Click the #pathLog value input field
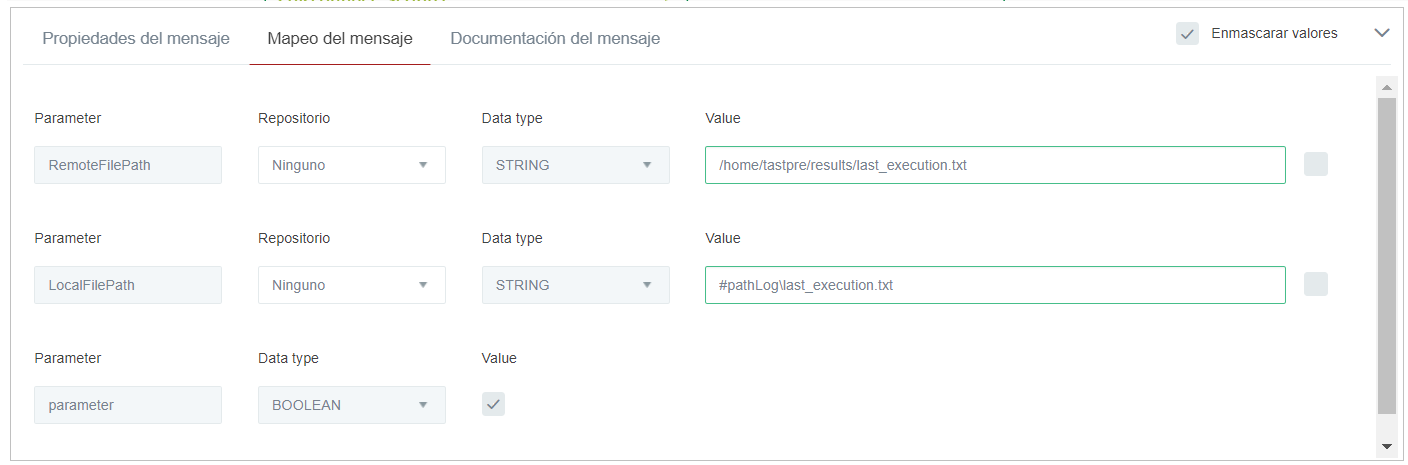The height and width of the screenshot is (465, 1408). tap(994, 285)
